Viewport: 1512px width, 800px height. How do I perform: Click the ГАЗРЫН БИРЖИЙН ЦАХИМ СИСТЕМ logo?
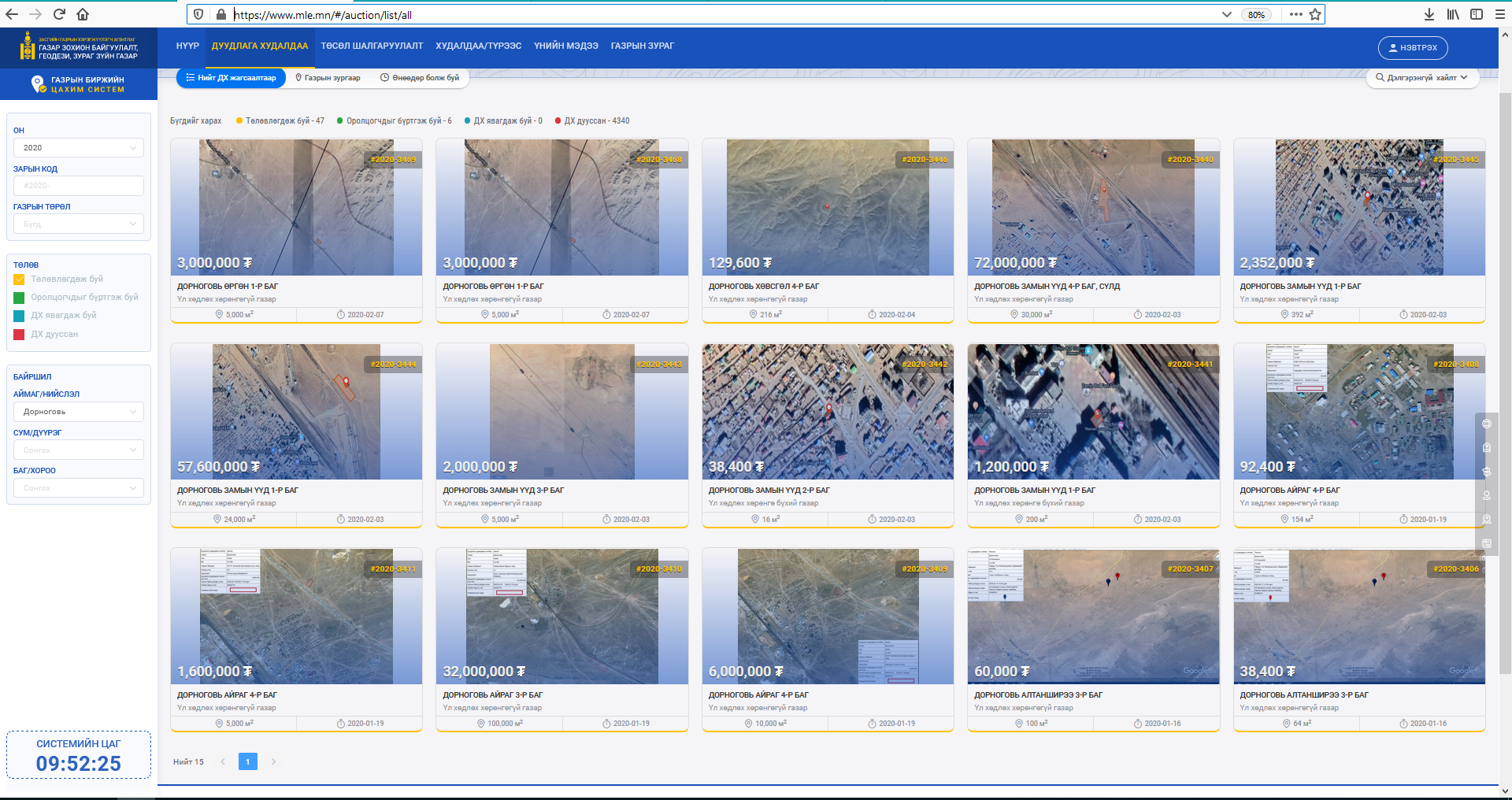[79, 84]
